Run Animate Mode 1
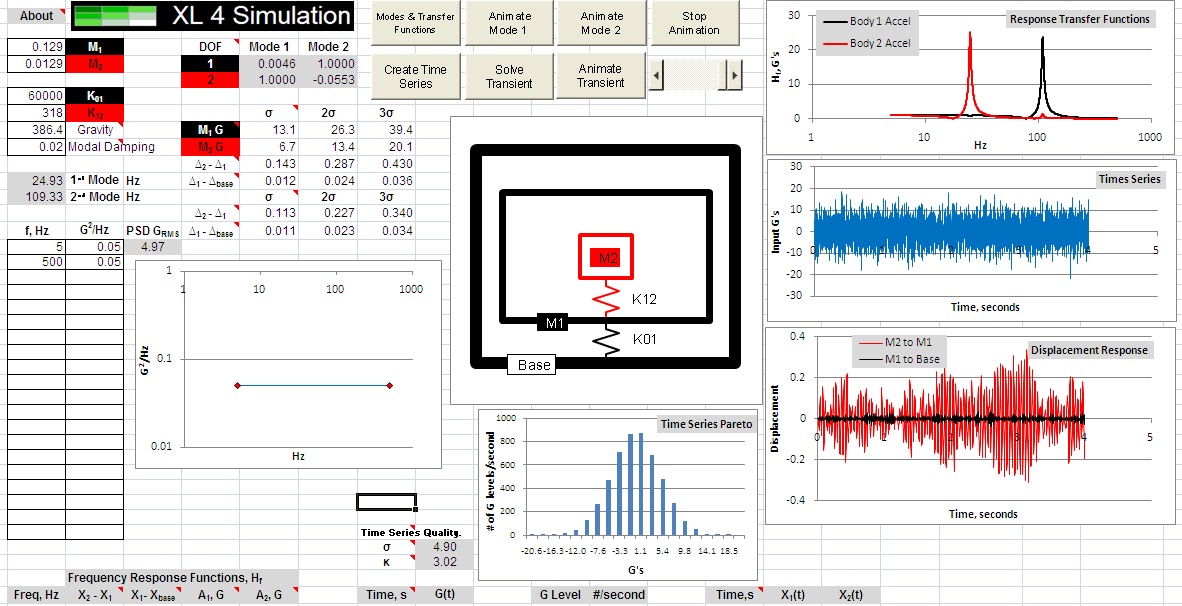 click(x=508, y=22)
